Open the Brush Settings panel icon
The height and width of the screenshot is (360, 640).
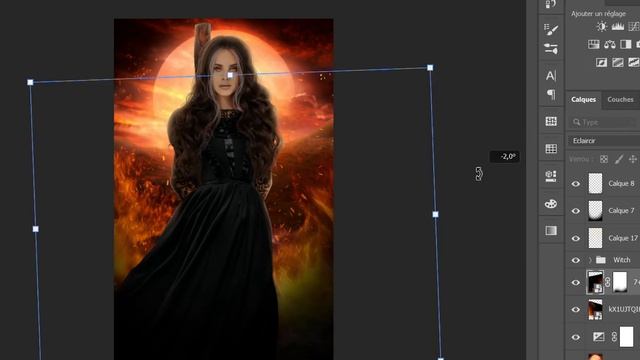(x=551, y=29)
